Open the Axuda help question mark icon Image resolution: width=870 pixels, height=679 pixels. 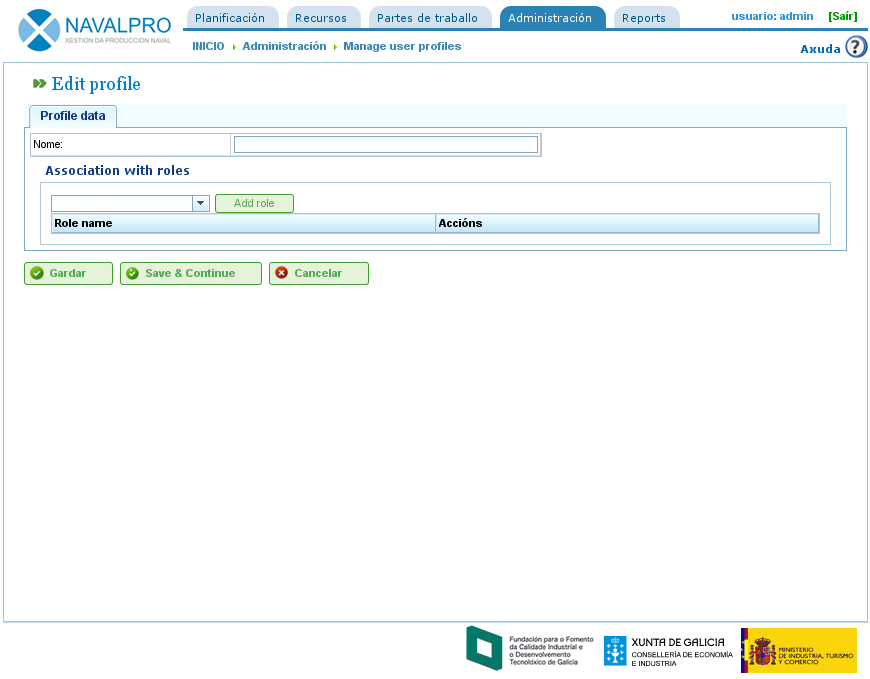[856, 47]
